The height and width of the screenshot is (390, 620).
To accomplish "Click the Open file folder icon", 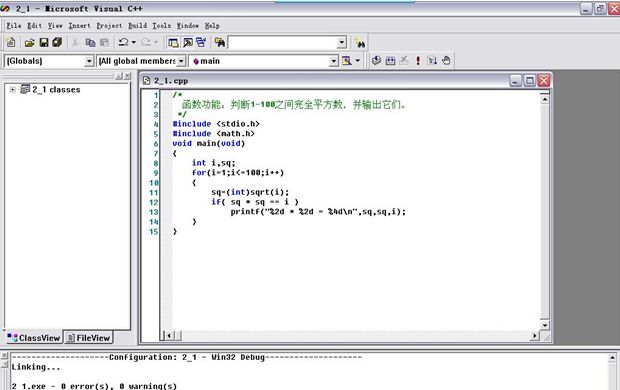I will coord(29,42).
